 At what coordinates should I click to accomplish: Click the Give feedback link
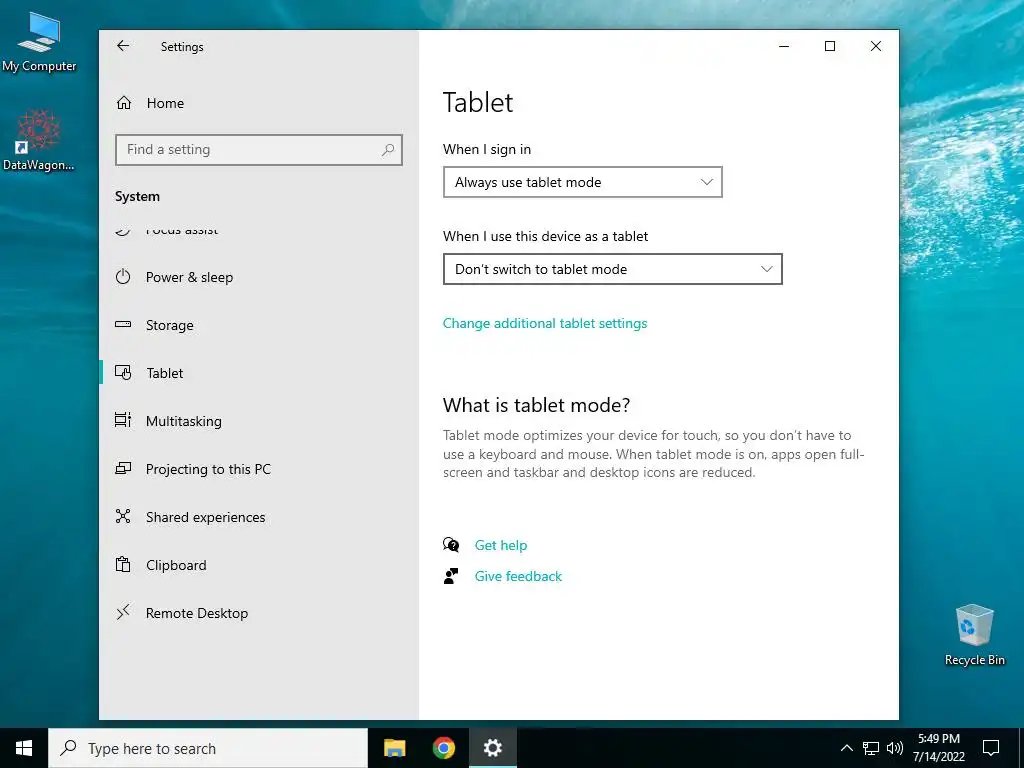tap(519, 576)
